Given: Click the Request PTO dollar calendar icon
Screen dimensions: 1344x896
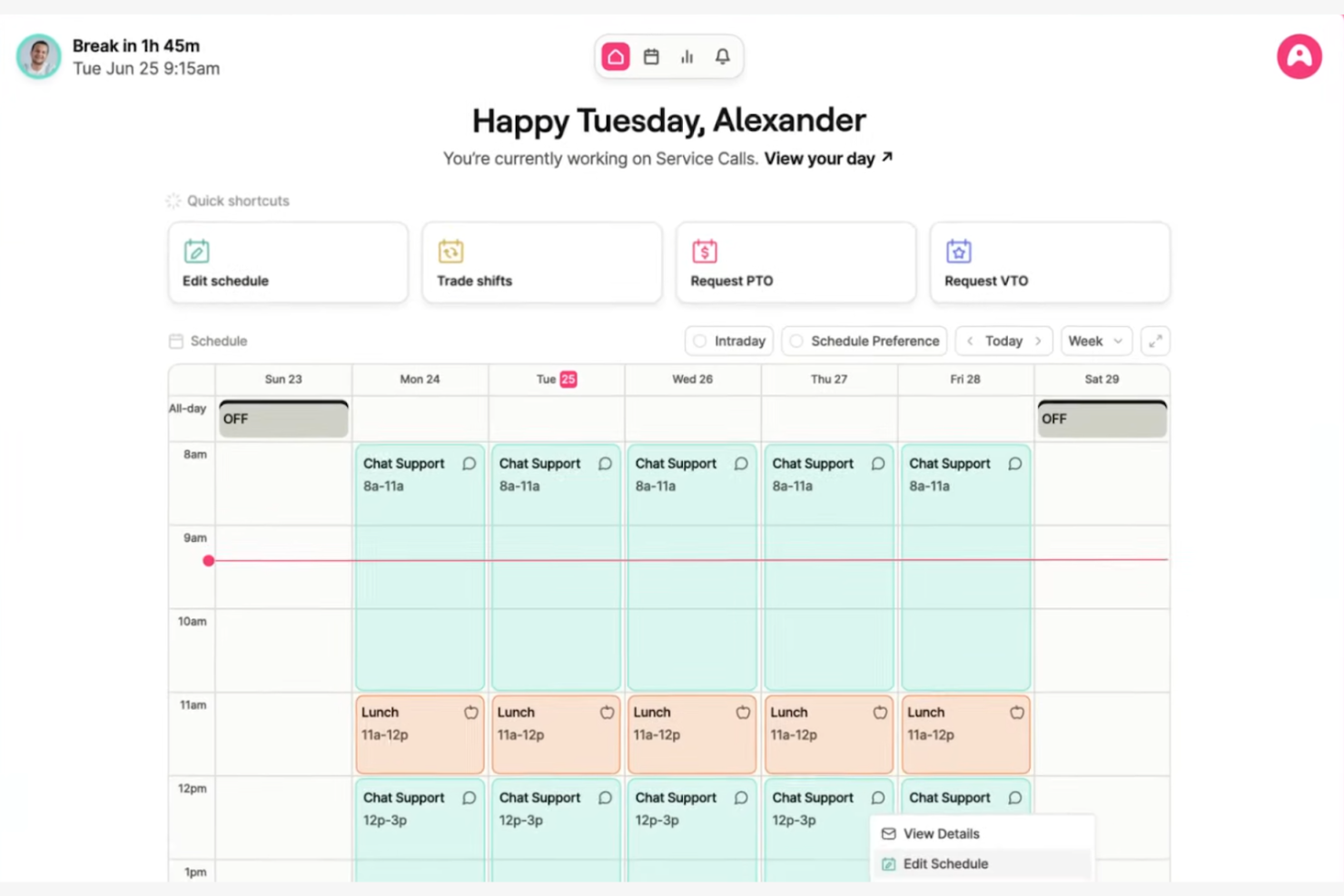Looking at the screenshot, I should coord(705,251).
